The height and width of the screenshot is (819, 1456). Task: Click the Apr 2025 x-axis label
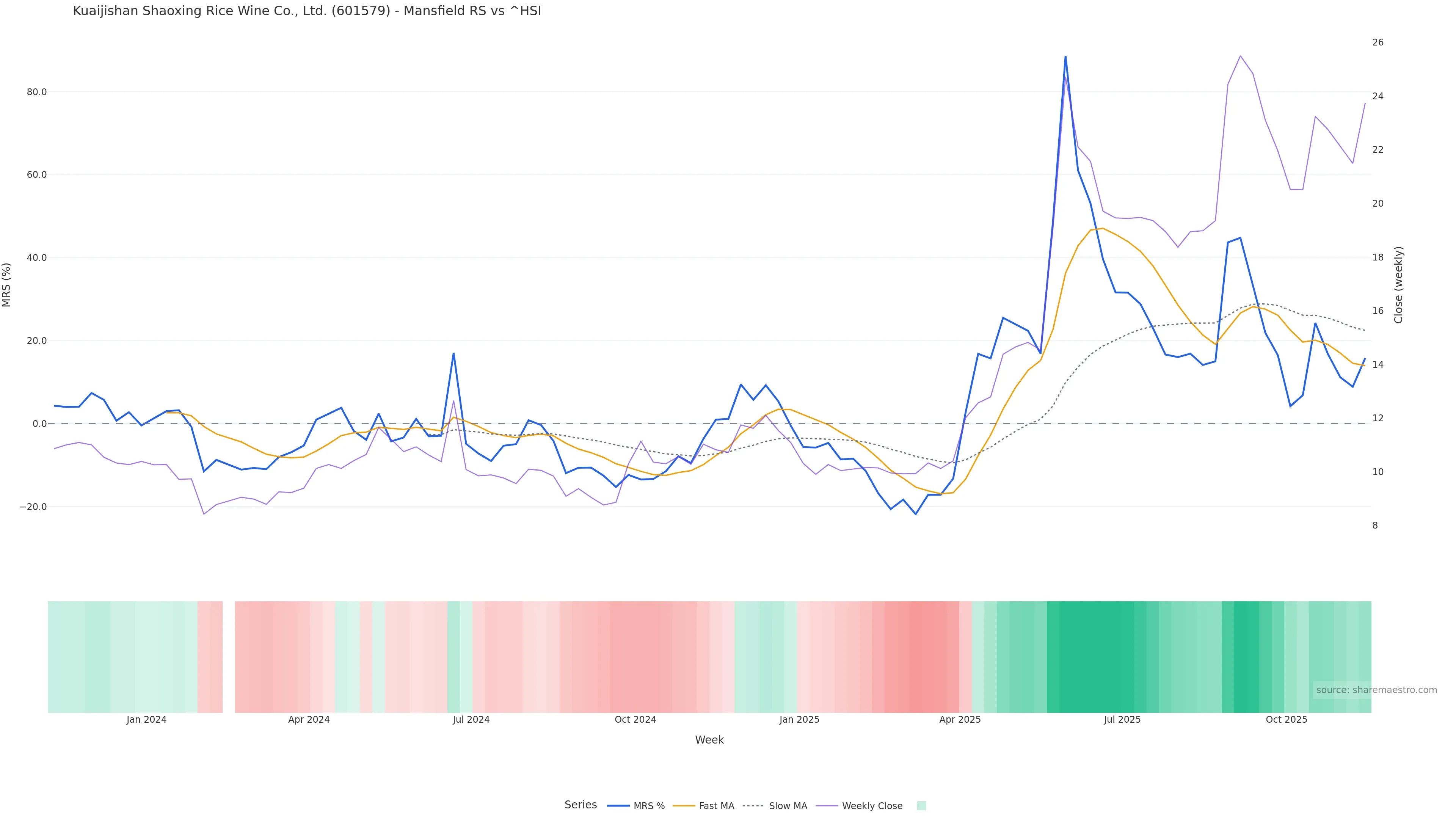[x=960, y=720]
